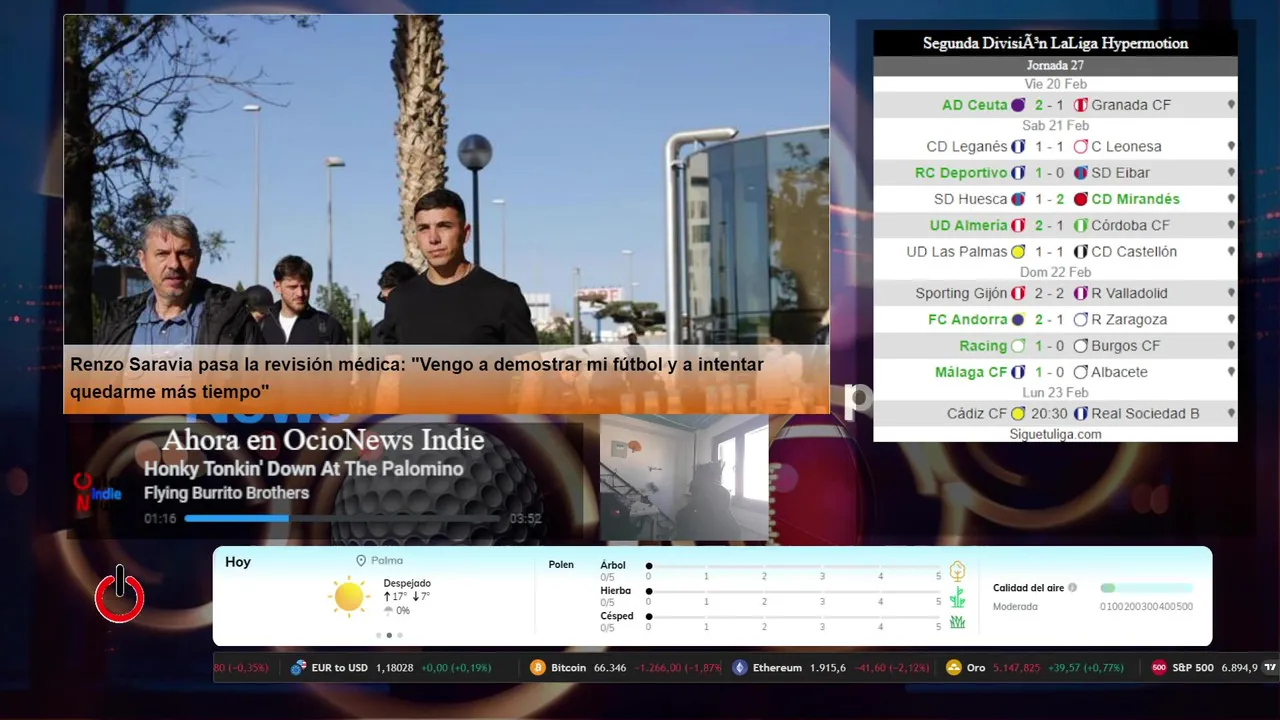Open the Siguetuliga.com link
Image resolution: width=1280 pixels, height=720 pixels.
pyautogui.click(x=1055, y=434)
